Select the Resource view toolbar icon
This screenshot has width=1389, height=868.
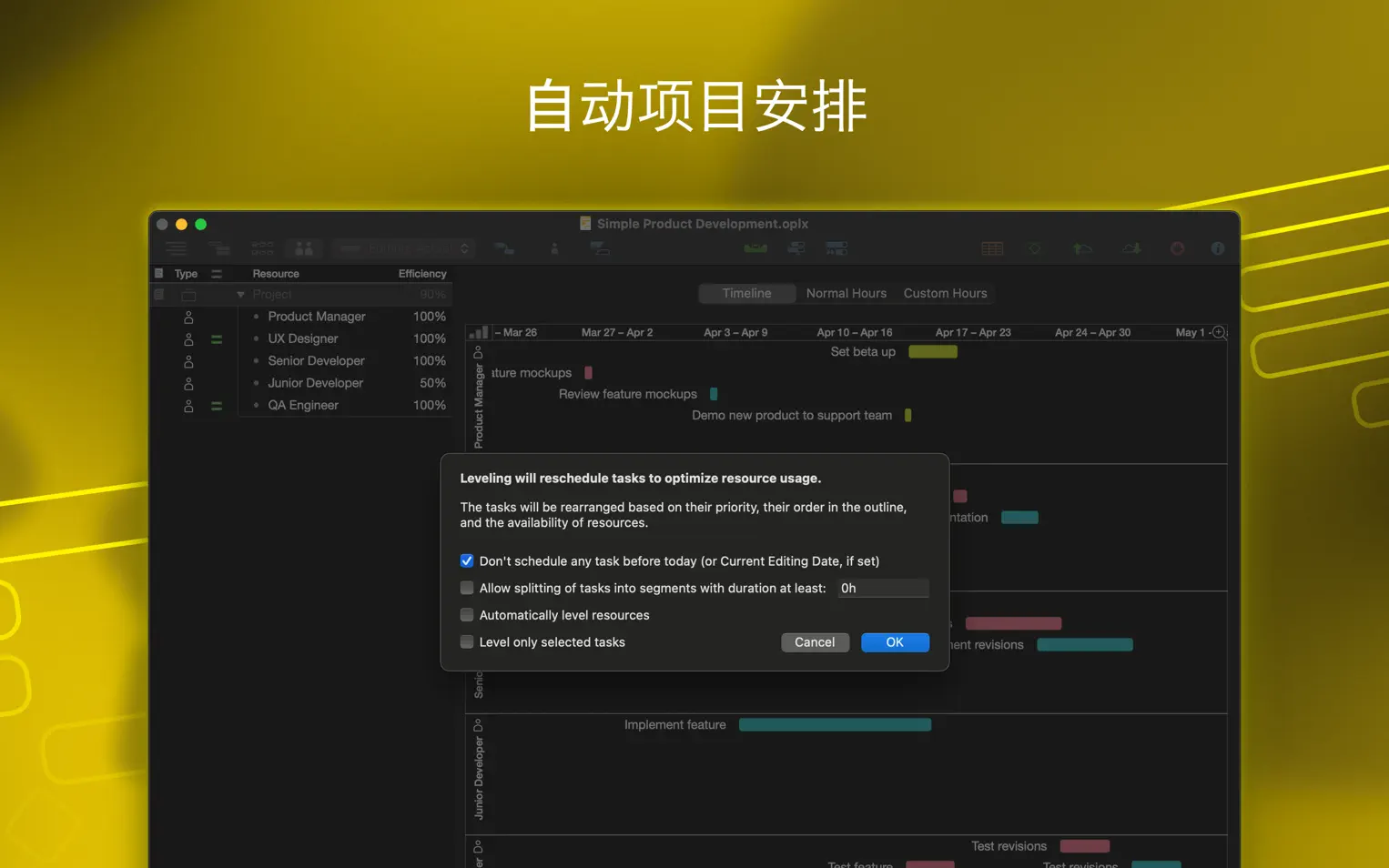(x=304, y=248)
